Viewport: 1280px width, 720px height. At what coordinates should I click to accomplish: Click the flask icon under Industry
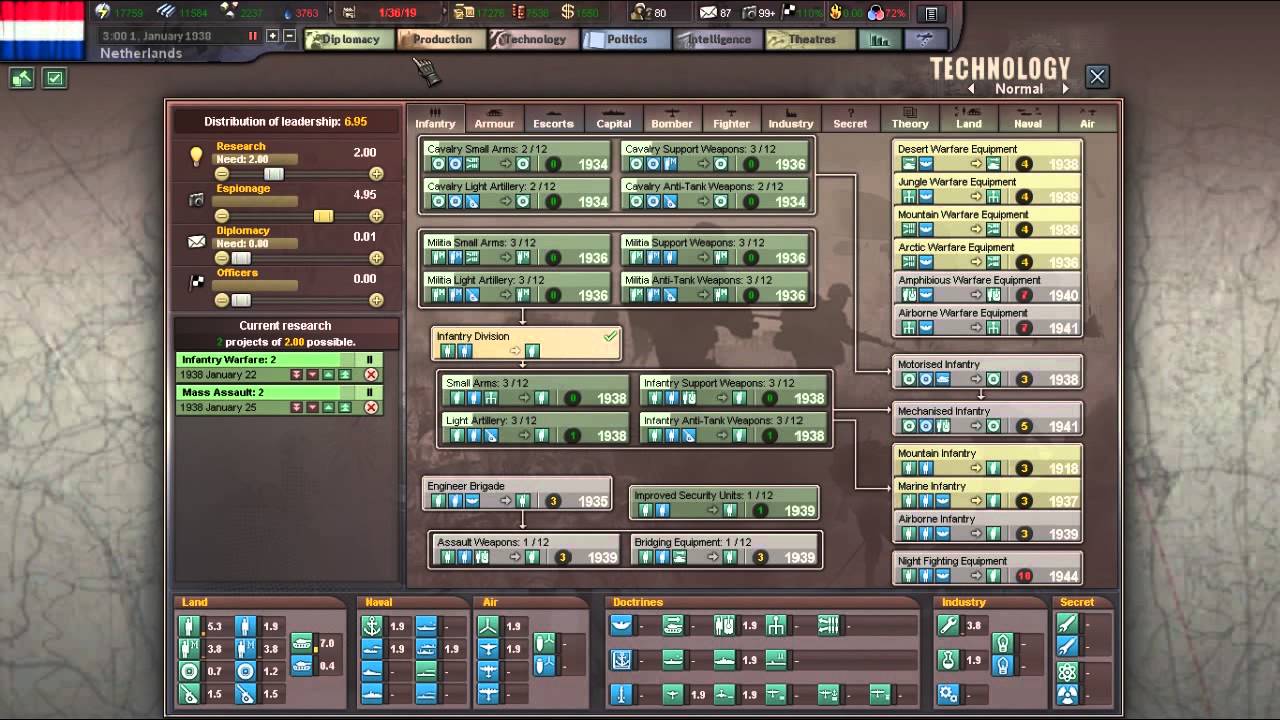[x=948, y=661]
